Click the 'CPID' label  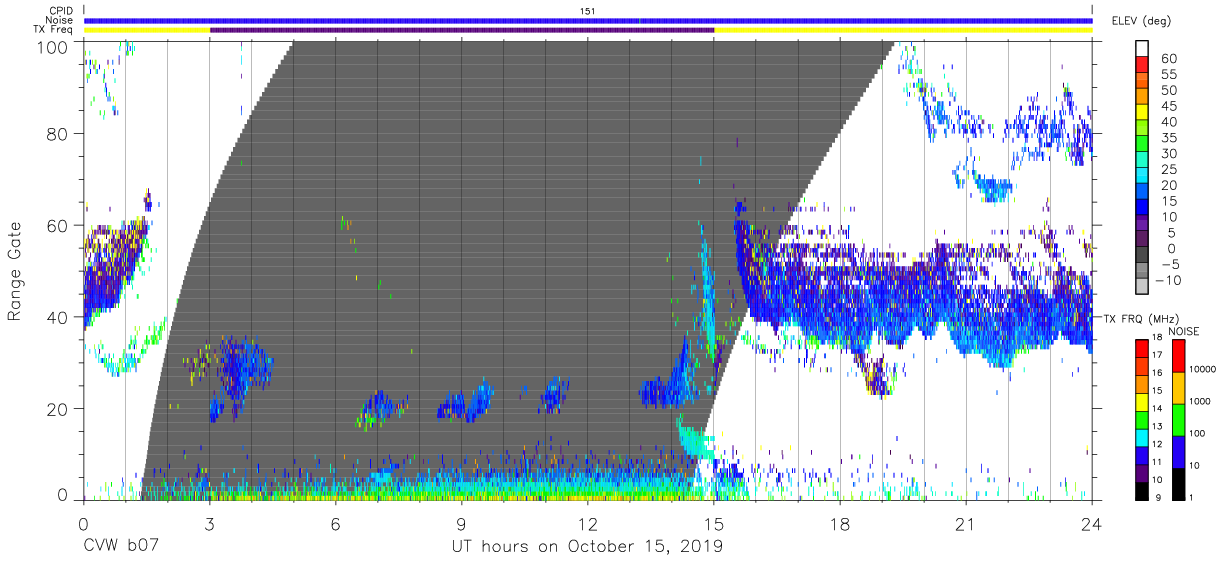(x=63, y=11)
